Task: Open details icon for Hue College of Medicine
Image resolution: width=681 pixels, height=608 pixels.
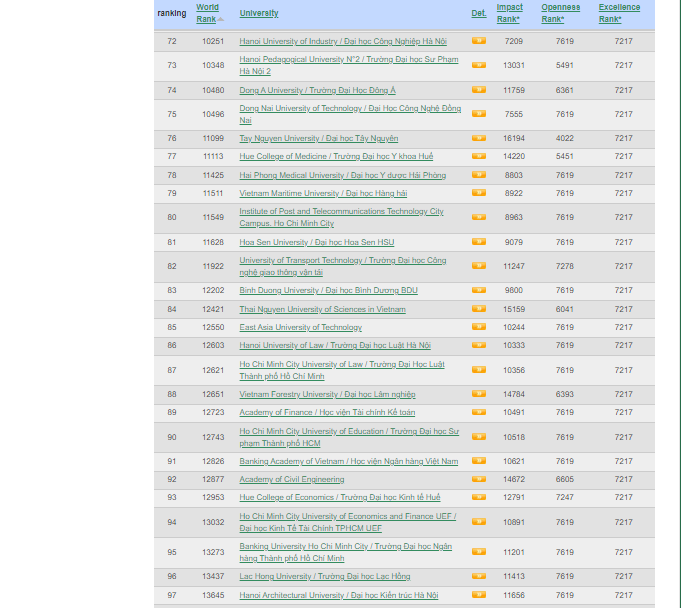Action: click(x=479, y=156)
